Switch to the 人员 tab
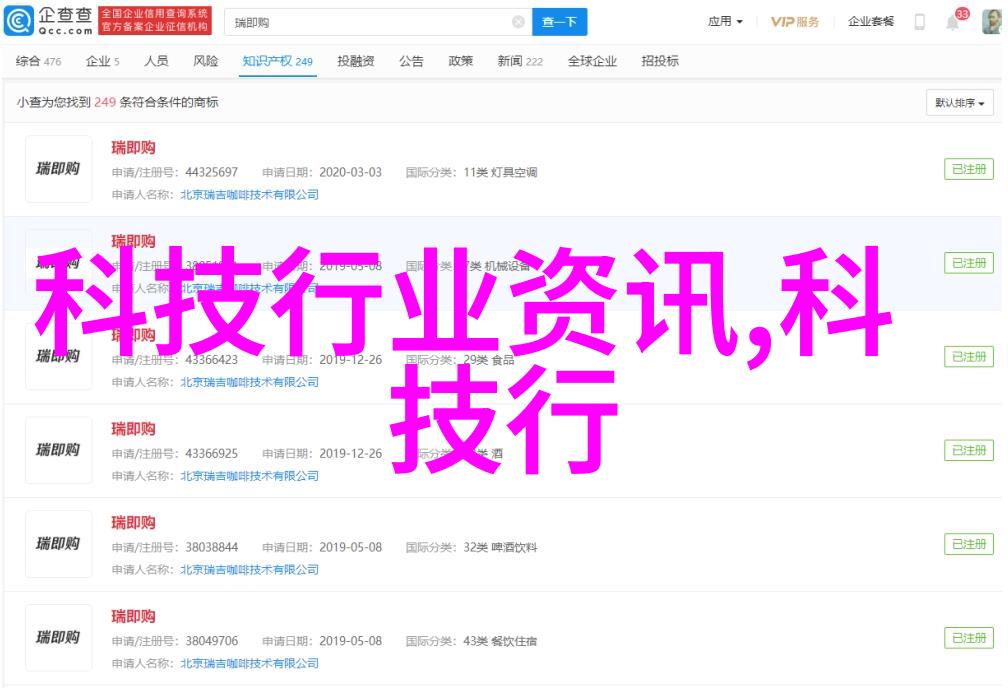 156,61
